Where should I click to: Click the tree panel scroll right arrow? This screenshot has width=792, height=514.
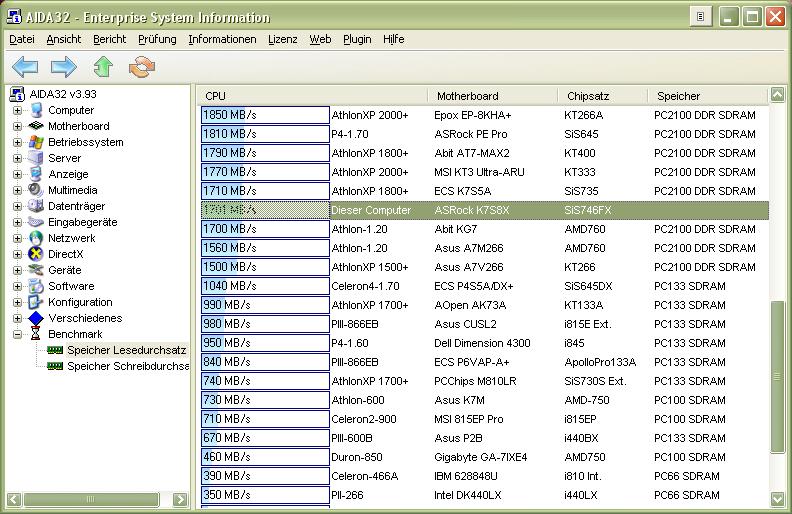tap(180, 499)
